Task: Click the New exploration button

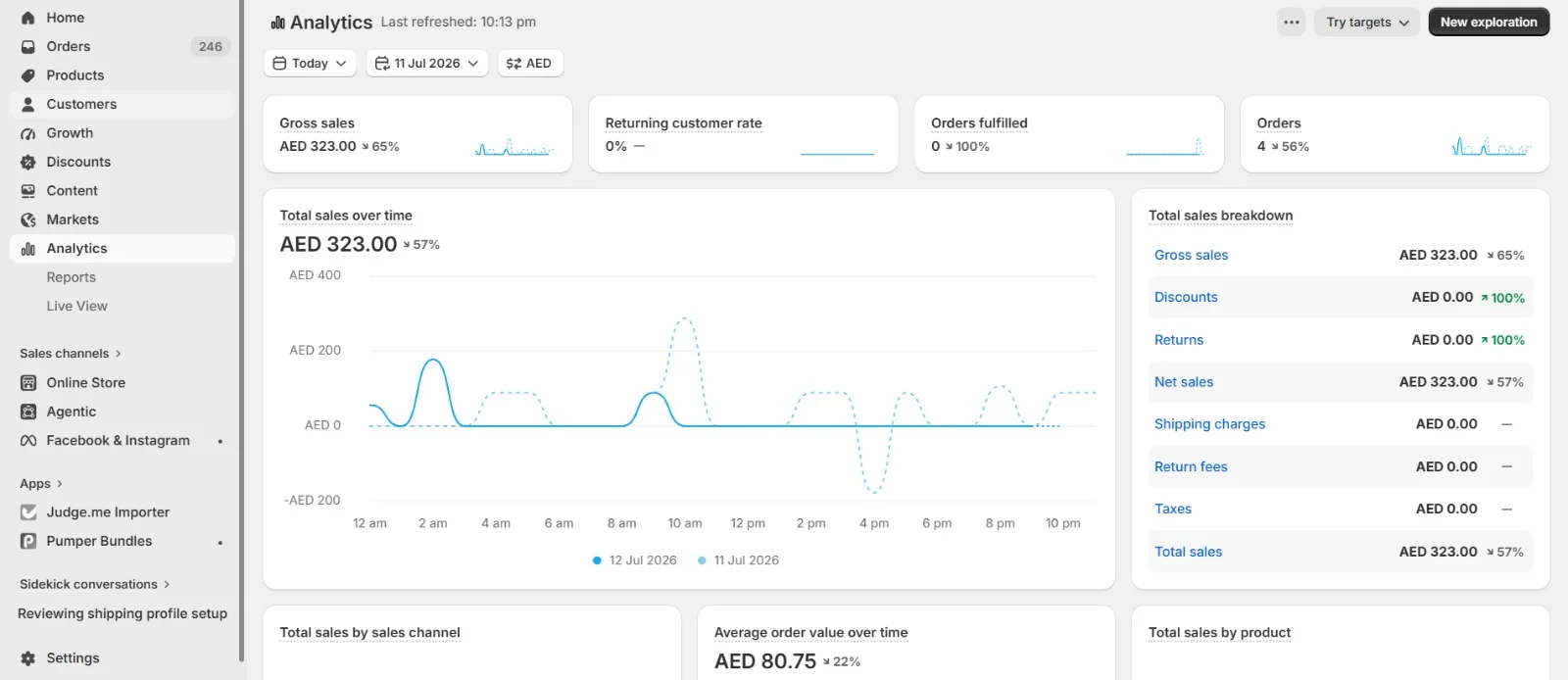Action: tap(1489, 22)
